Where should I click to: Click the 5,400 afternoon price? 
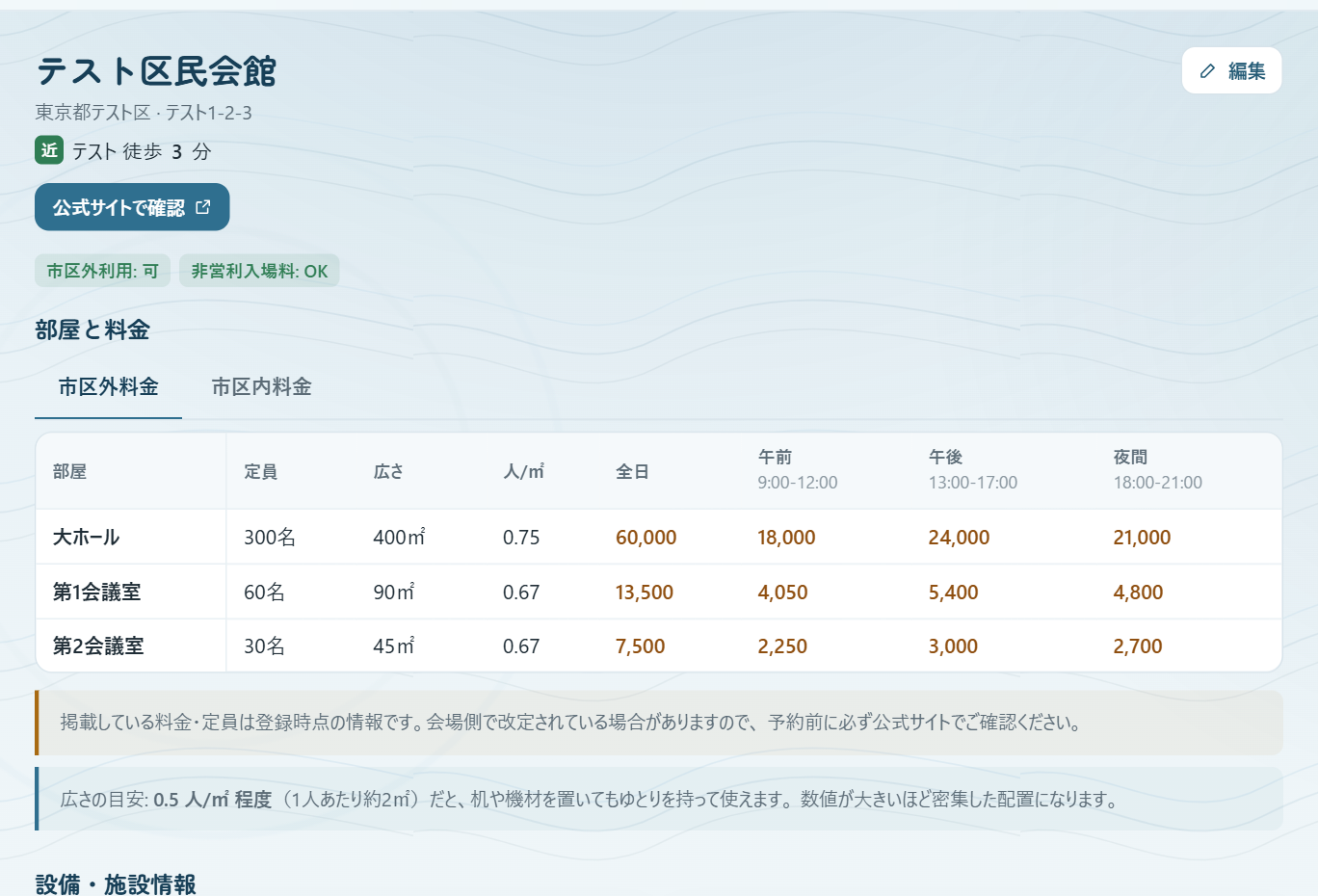pyautogui.click(x=953, y=592)
